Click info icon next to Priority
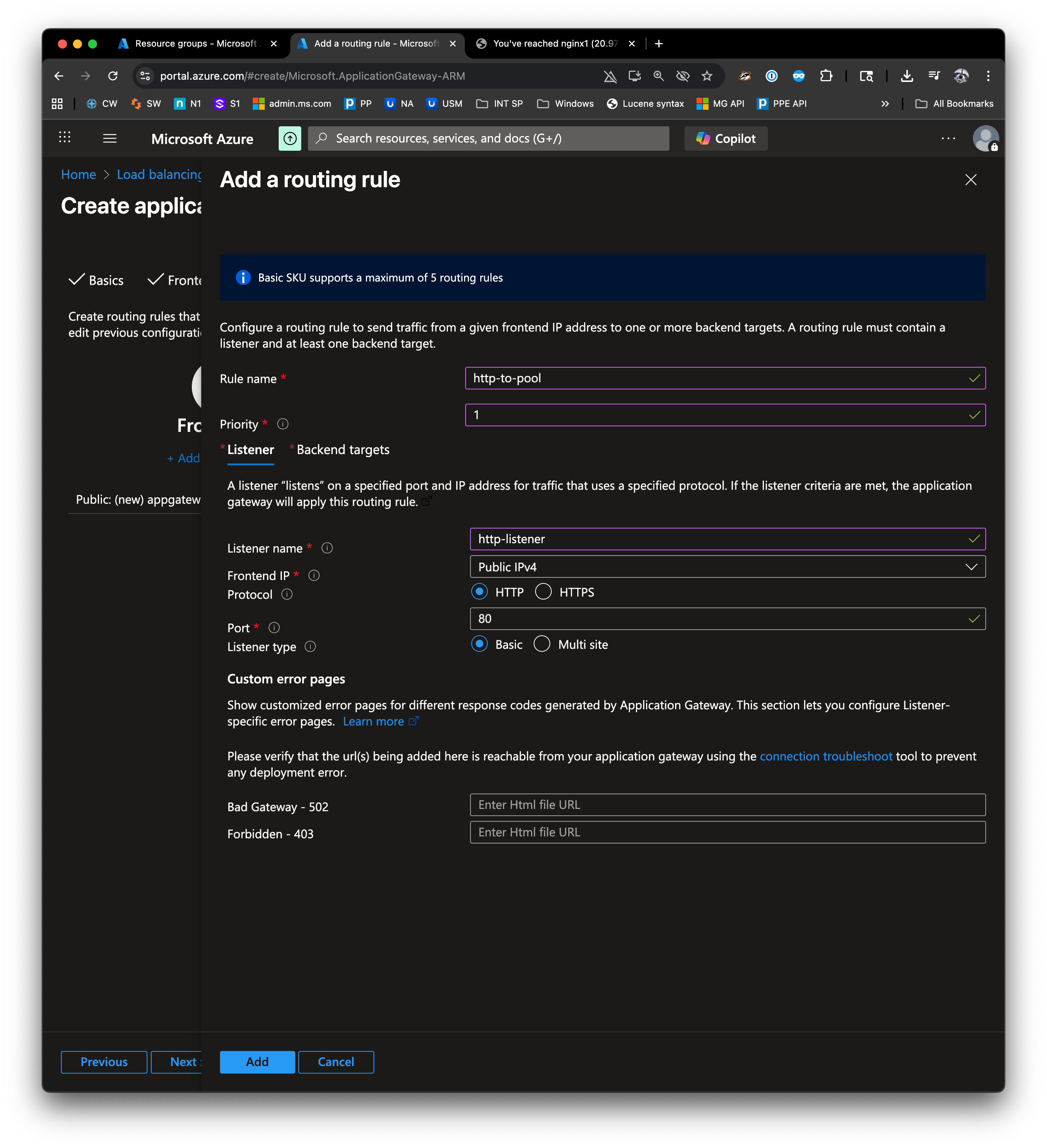Screen dimensions: 1047x1148 coord(282,424)
